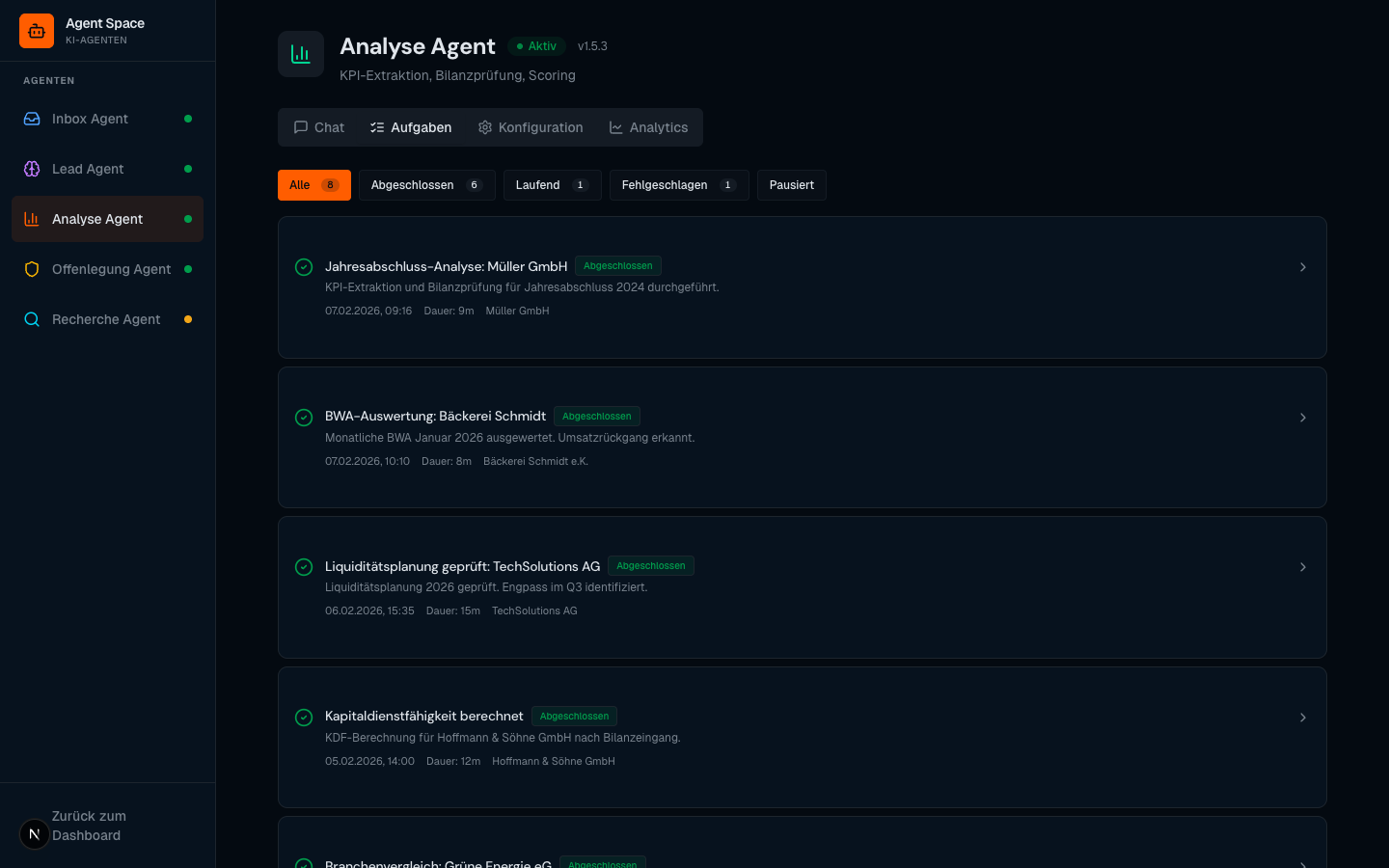The image size is (1389, 868).
Task: Click the round N avatar icon
Action: click(35, 834)
